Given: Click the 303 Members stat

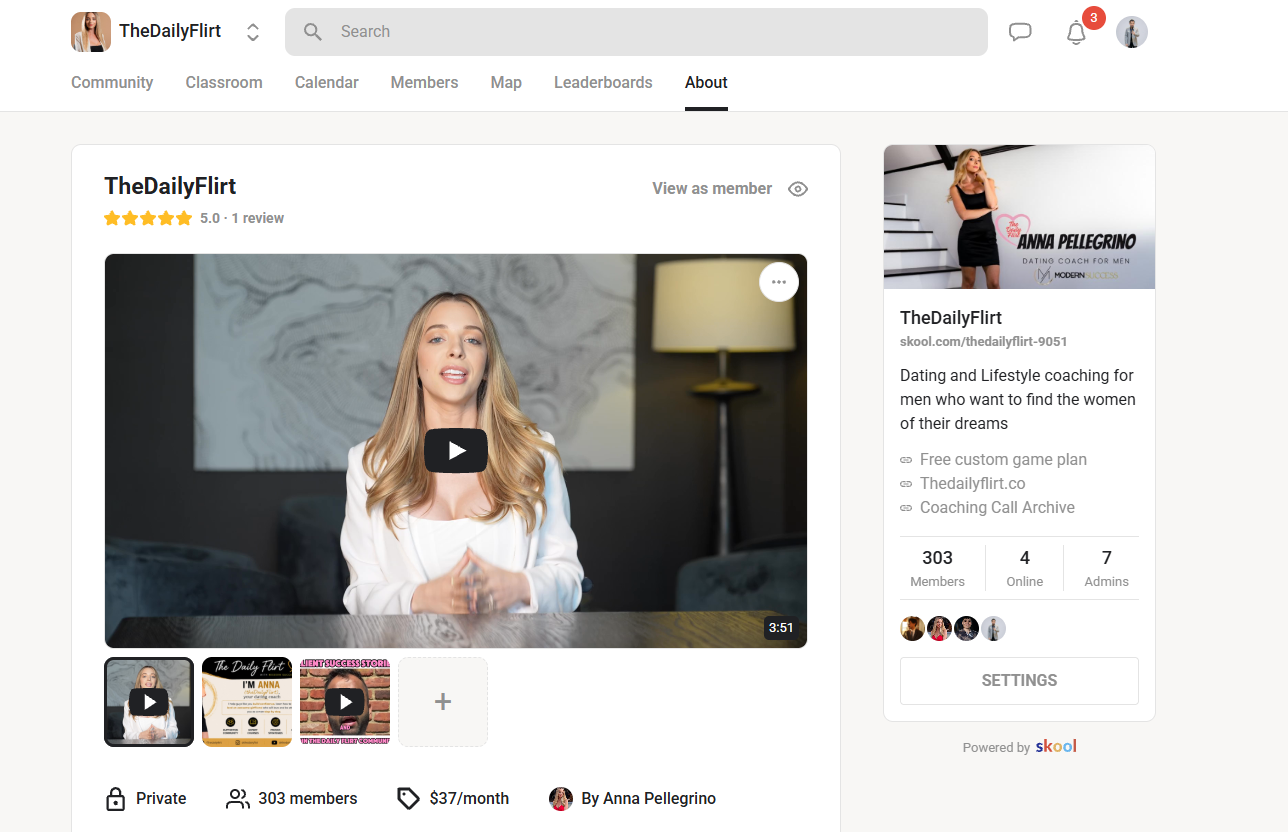Looking at the screenshot, I should [937, 568].
